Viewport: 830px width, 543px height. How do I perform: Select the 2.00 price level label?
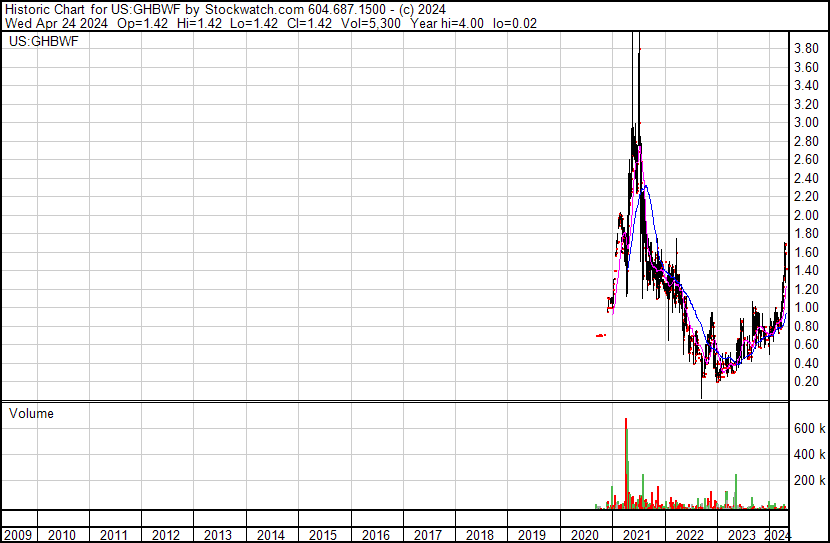tap(805, 215)
